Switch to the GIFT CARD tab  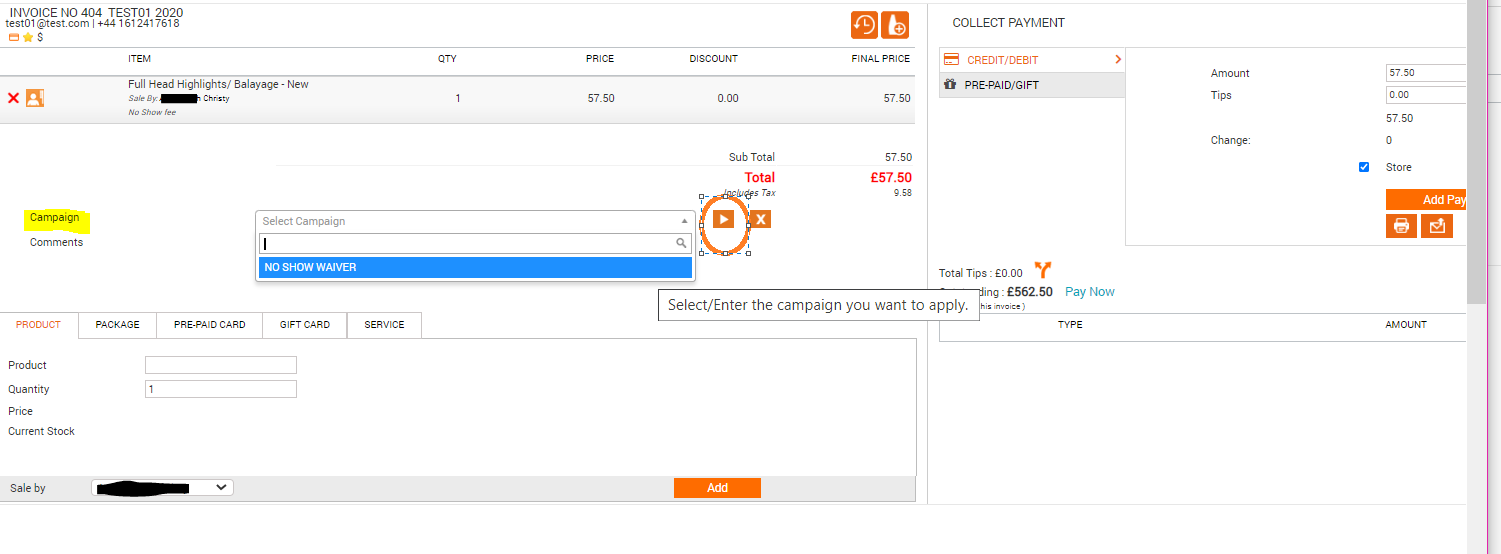[x=305, y=325]
